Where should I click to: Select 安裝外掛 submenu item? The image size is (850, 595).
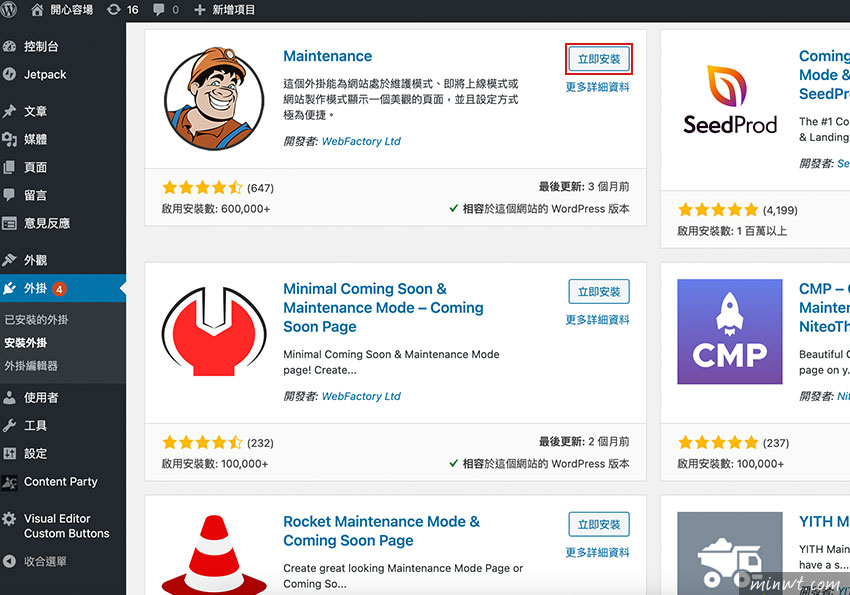coord(26,343)
